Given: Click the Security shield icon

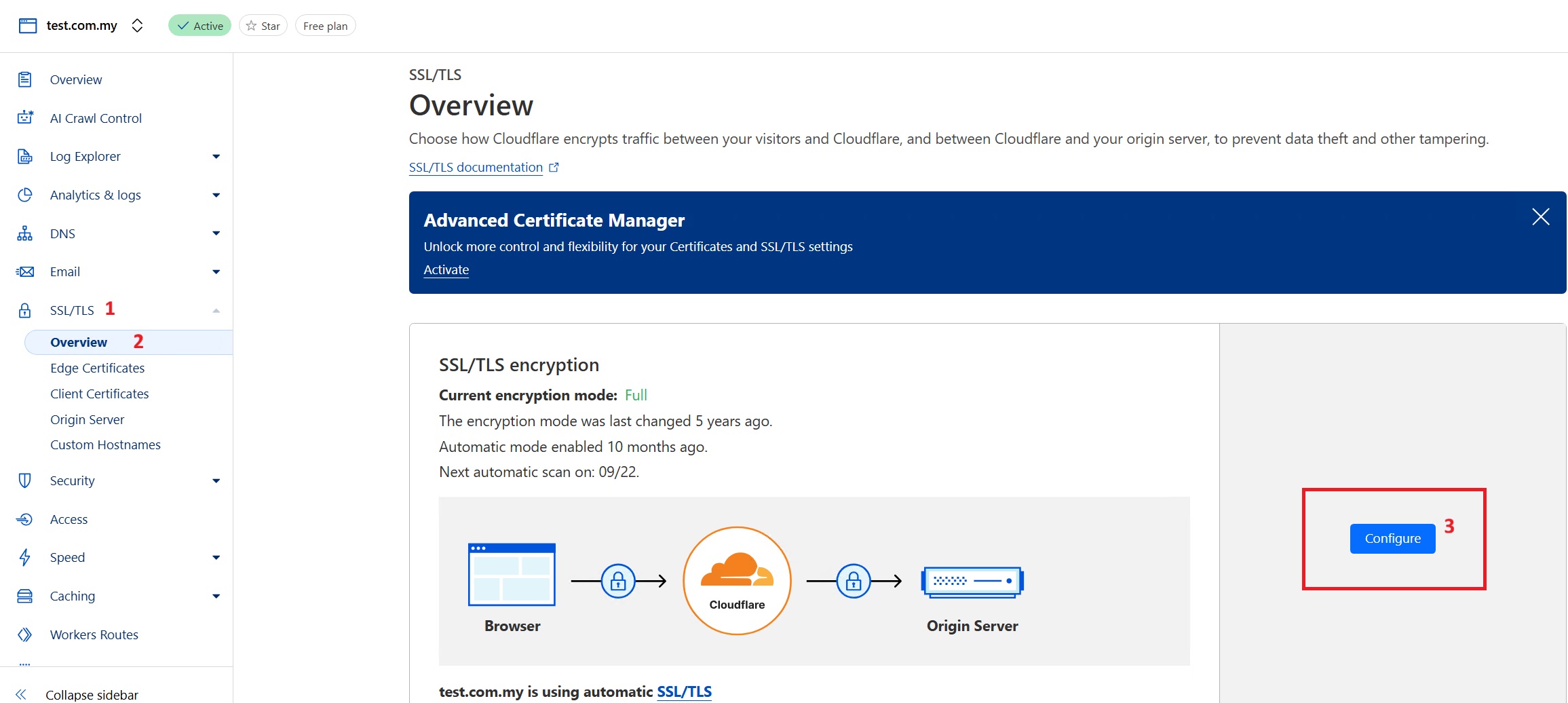Looking at the screenshot, I should coord(25,480).
